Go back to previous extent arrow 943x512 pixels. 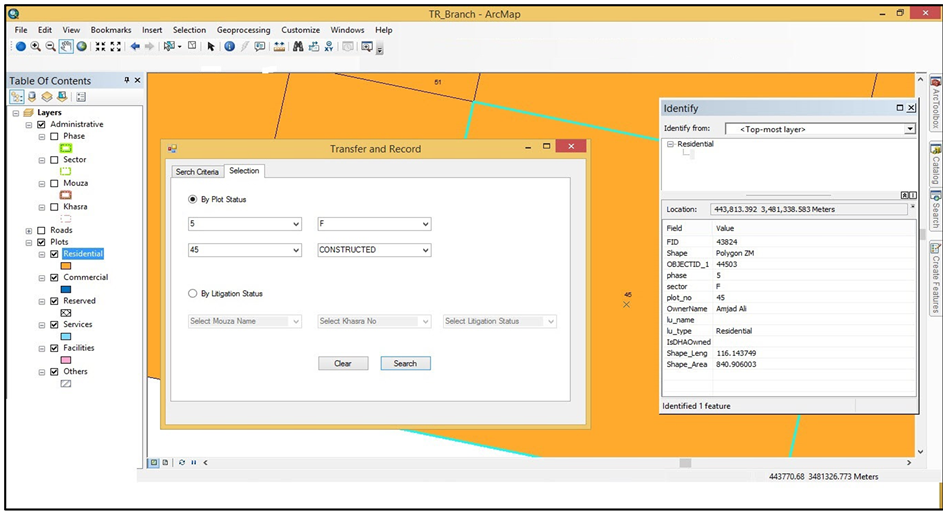pyautogui.click(x=135, y=47)
